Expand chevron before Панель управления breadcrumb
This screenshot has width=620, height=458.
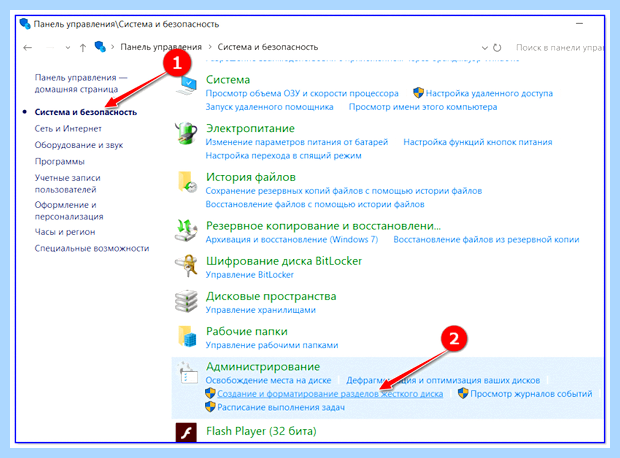pos(112,47)
